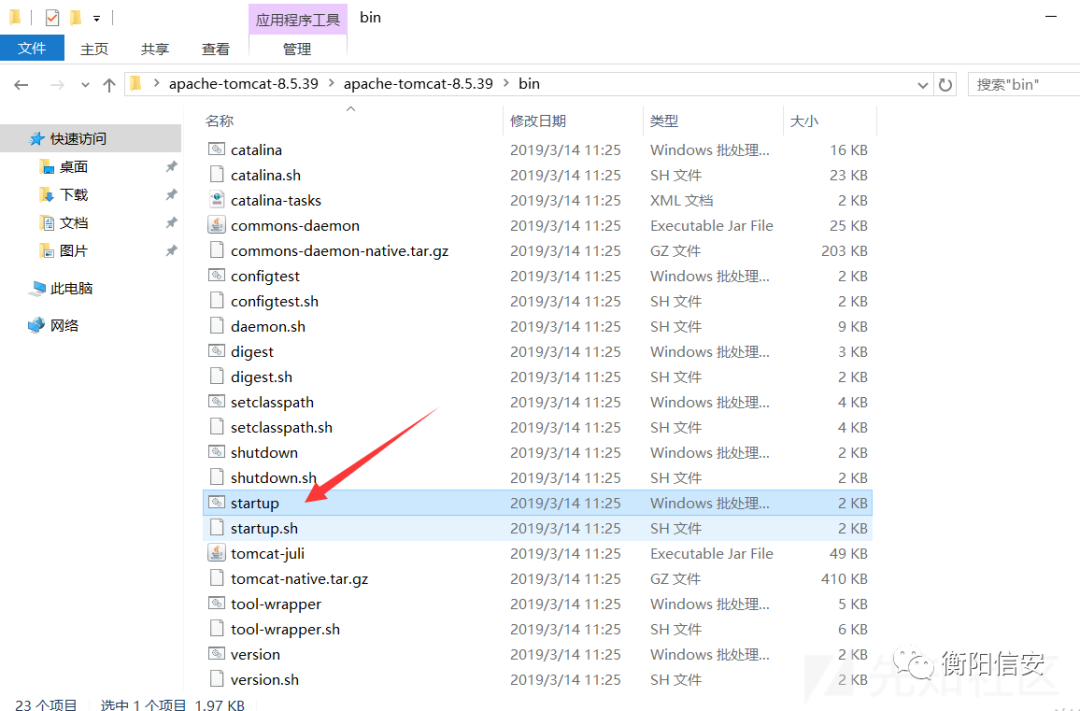Viewport: 1080px width, 711px height.
Task: Refresh the bin folder view
Action: pos(945,85)
